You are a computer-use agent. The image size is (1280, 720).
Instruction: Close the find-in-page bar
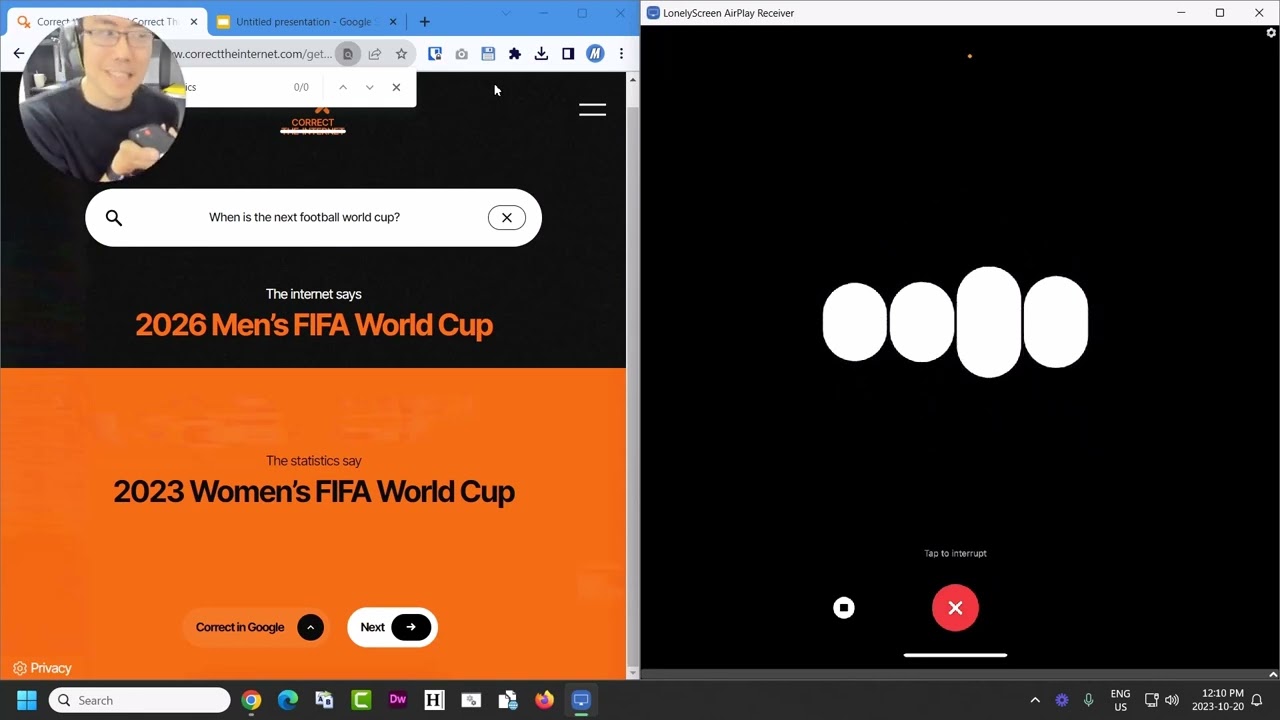click(x=396, y=87)
